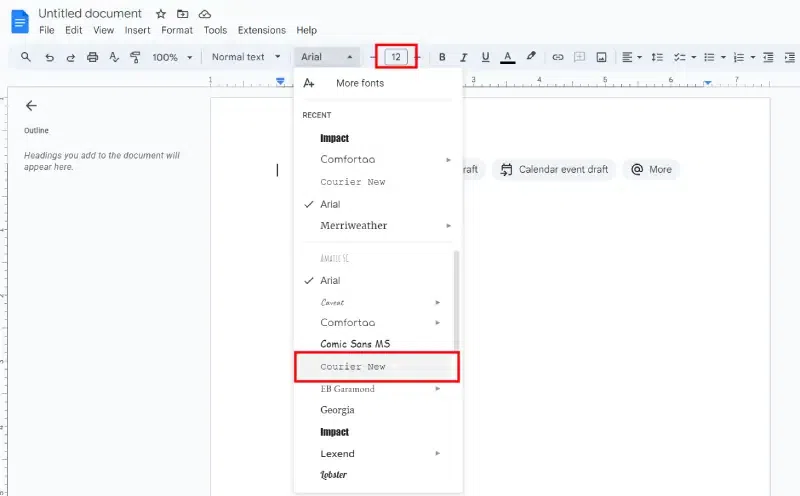Toggle bold formatting
Screen dimensions: 800x496
click(442, 57)
